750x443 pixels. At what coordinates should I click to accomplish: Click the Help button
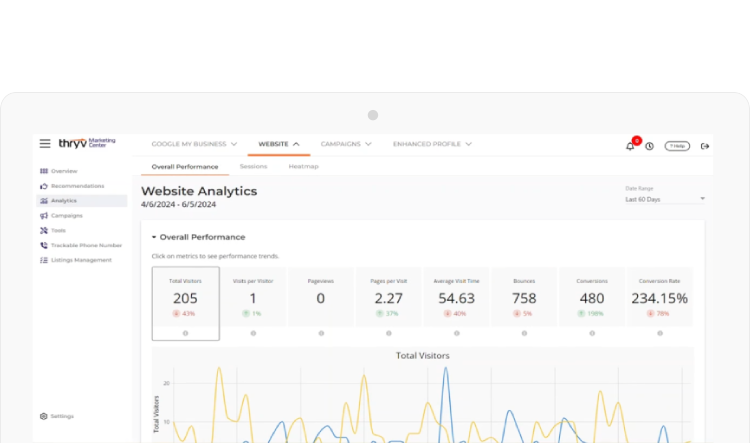[x=677, y=146]
